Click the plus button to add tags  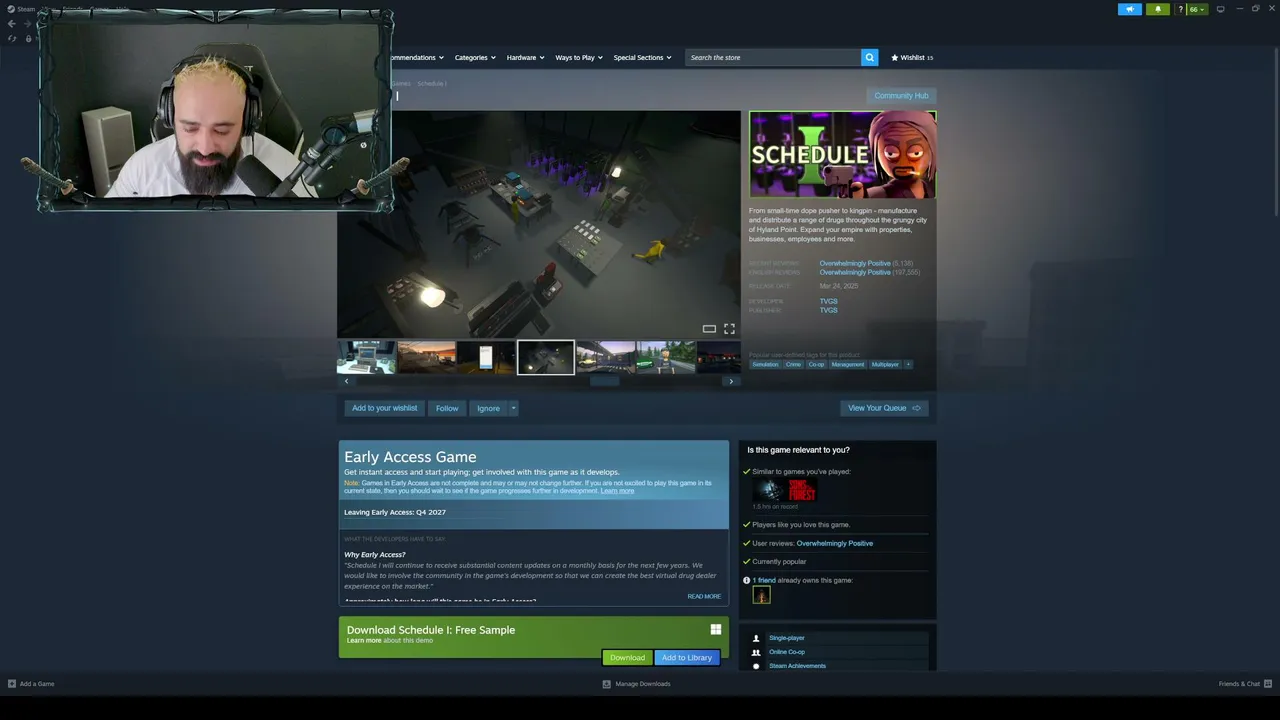(908, 364)
